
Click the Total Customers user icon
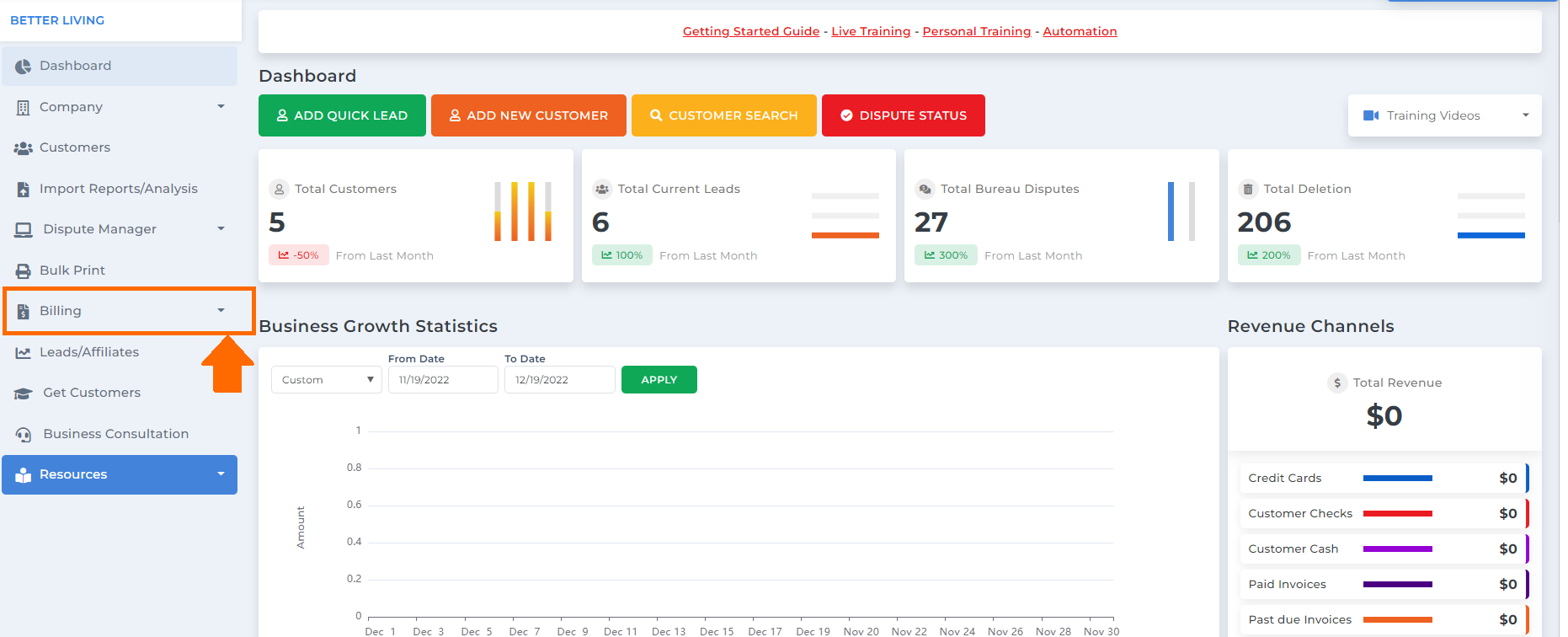click(x=279, y=189)
